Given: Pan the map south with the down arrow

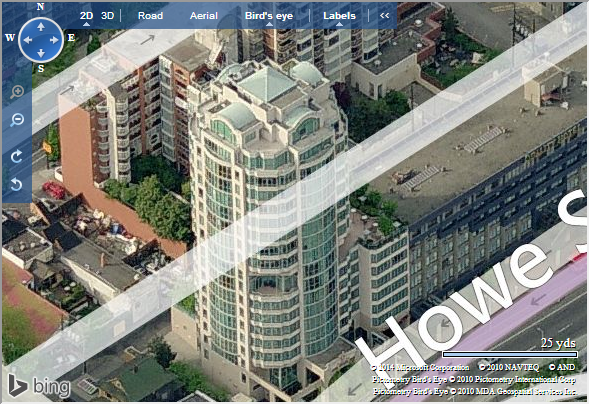Looking at the screenshot, I should [x=41, y=53].
